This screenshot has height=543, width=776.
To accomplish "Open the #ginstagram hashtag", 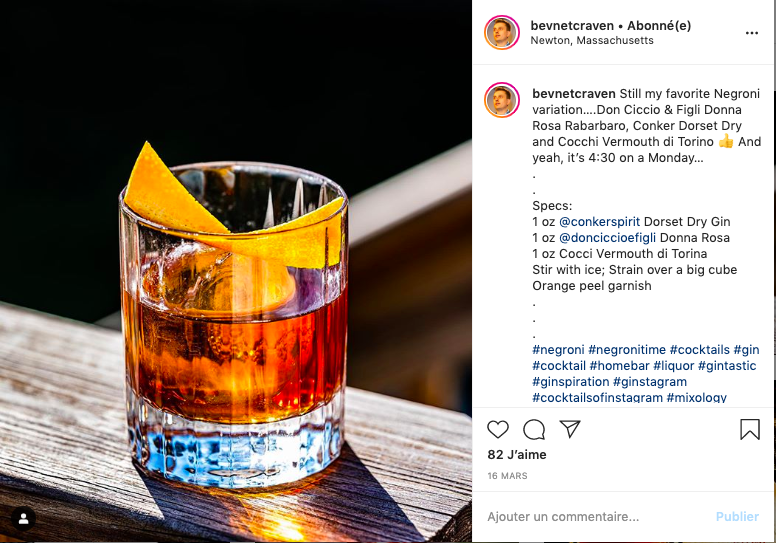I will 649,382.
